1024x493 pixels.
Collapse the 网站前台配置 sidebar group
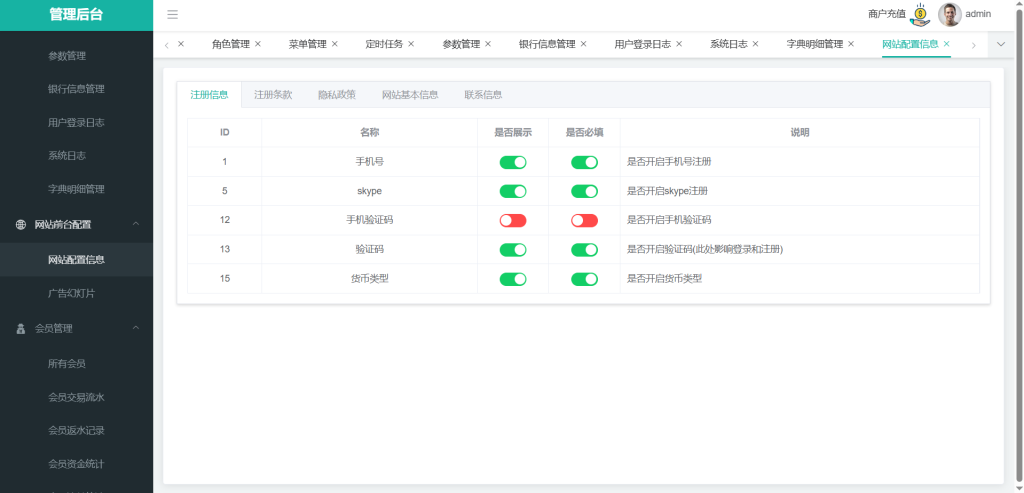click(136, 225)
